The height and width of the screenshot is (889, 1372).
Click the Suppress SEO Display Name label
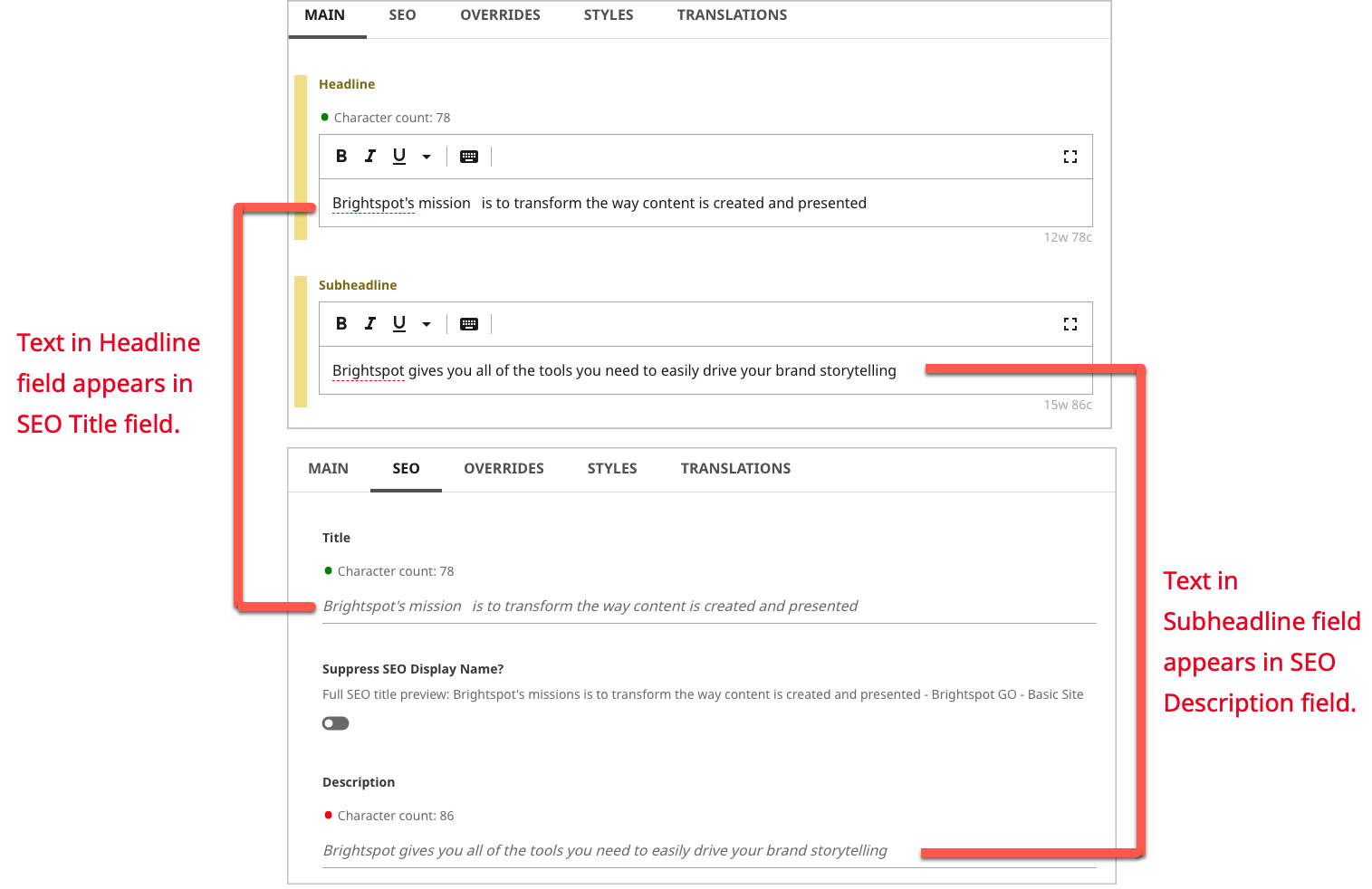413,669
